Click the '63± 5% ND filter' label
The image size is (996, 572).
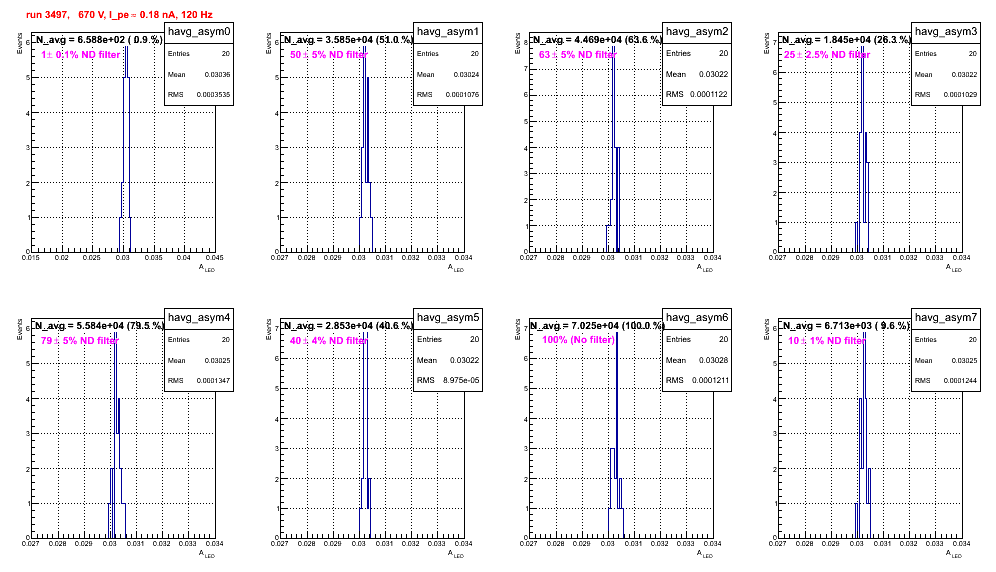click(578, 55)
